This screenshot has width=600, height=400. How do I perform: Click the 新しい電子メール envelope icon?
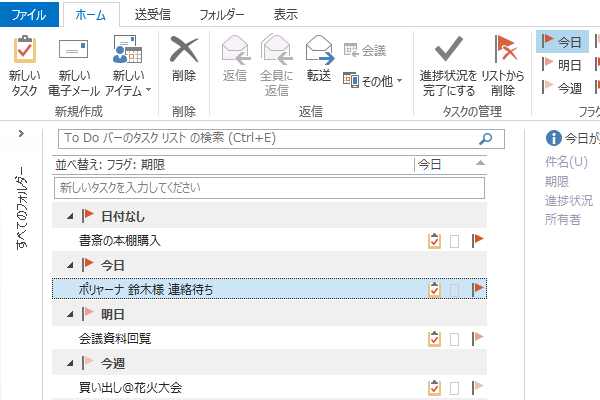[73, 50]
